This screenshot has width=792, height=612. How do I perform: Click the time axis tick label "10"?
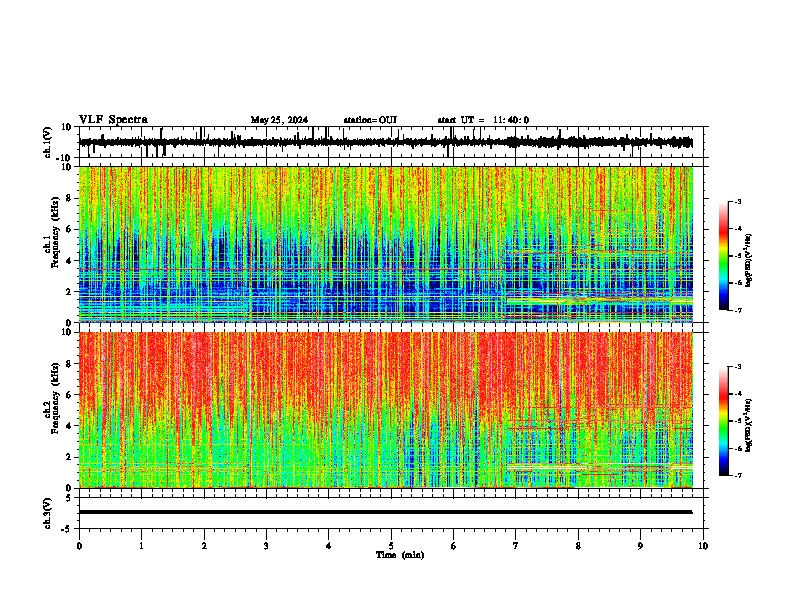click(703, 546)
